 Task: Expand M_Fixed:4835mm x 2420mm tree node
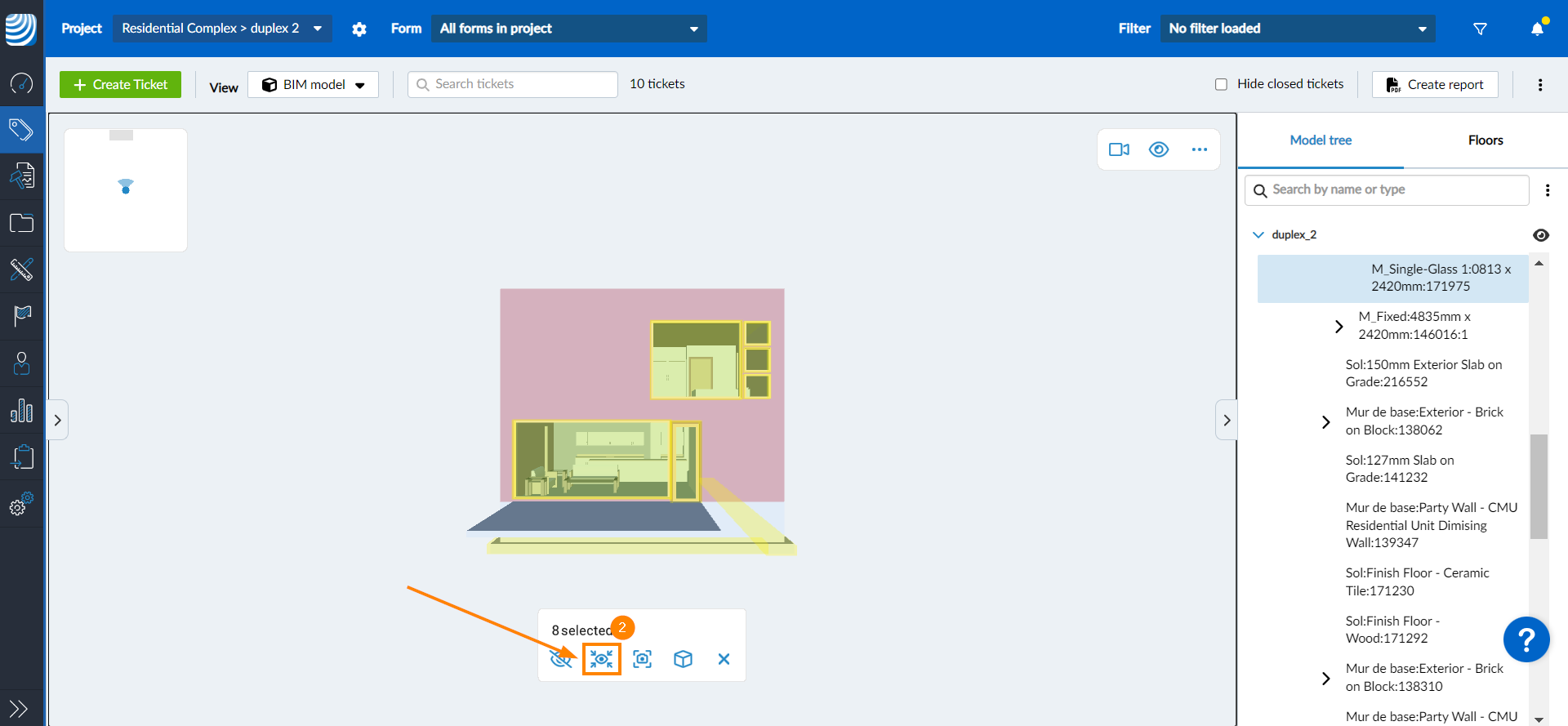point(1339,326)
